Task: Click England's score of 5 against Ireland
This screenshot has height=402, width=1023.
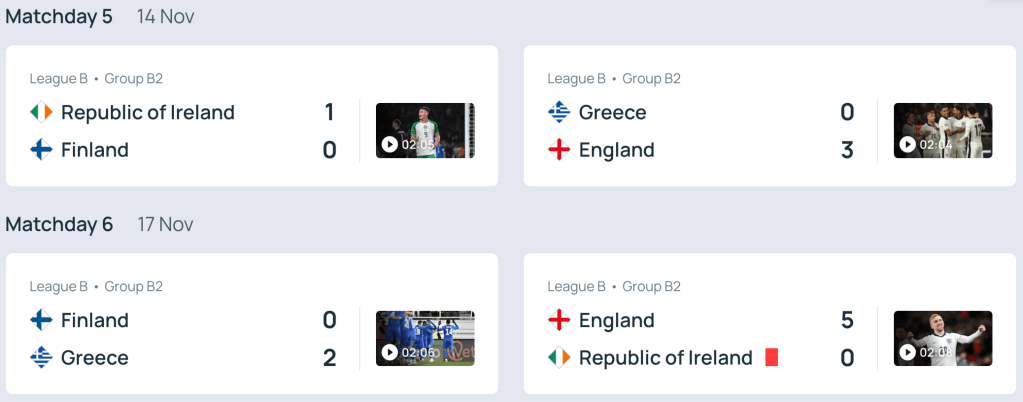Action: (847, 320)
